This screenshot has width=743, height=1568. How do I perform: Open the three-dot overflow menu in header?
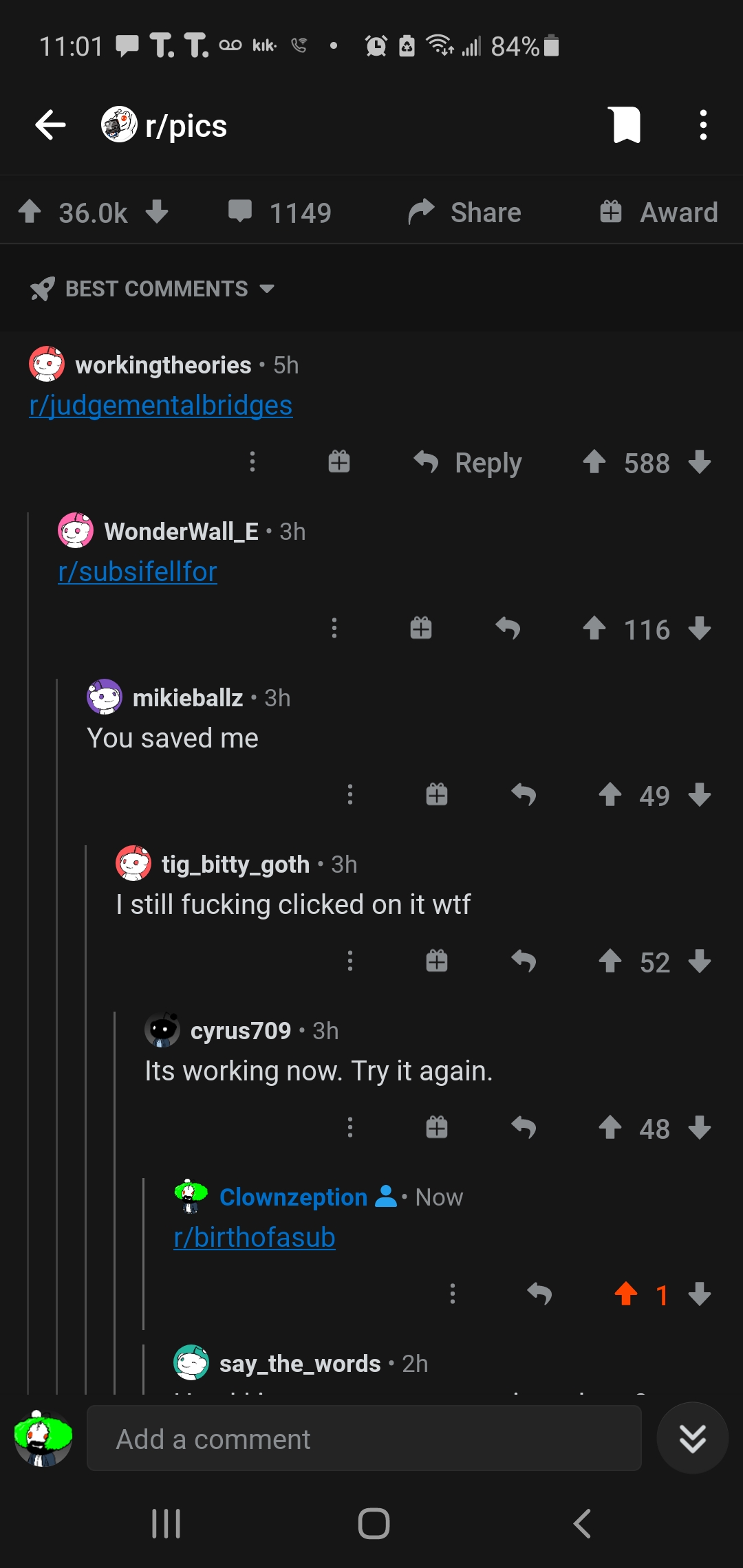pyautogui.click(x=702, y=125)
